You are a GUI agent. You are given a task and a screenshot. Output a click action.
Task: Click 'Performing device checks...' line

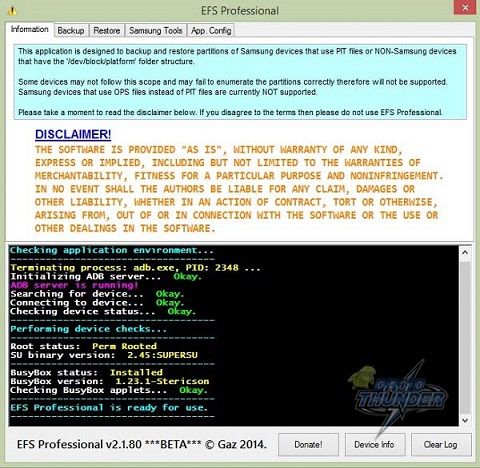88,329
